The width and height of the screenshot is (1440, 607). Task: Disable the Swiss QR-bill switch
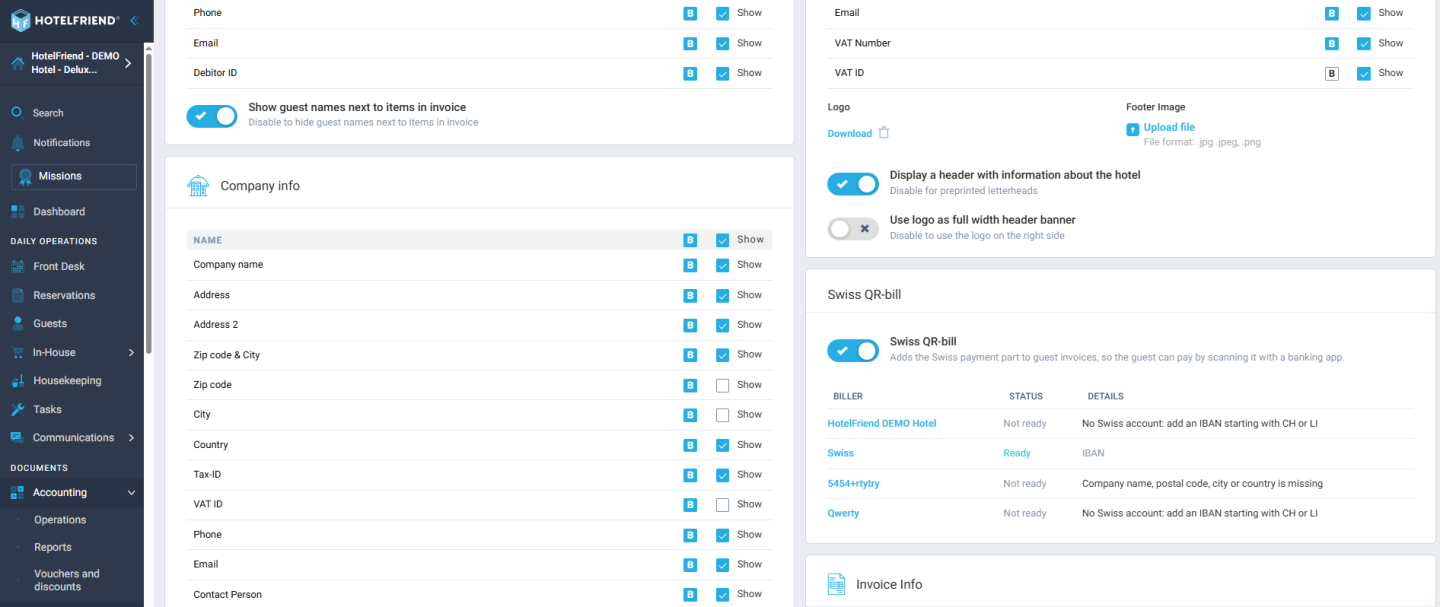tap(853, 351)
